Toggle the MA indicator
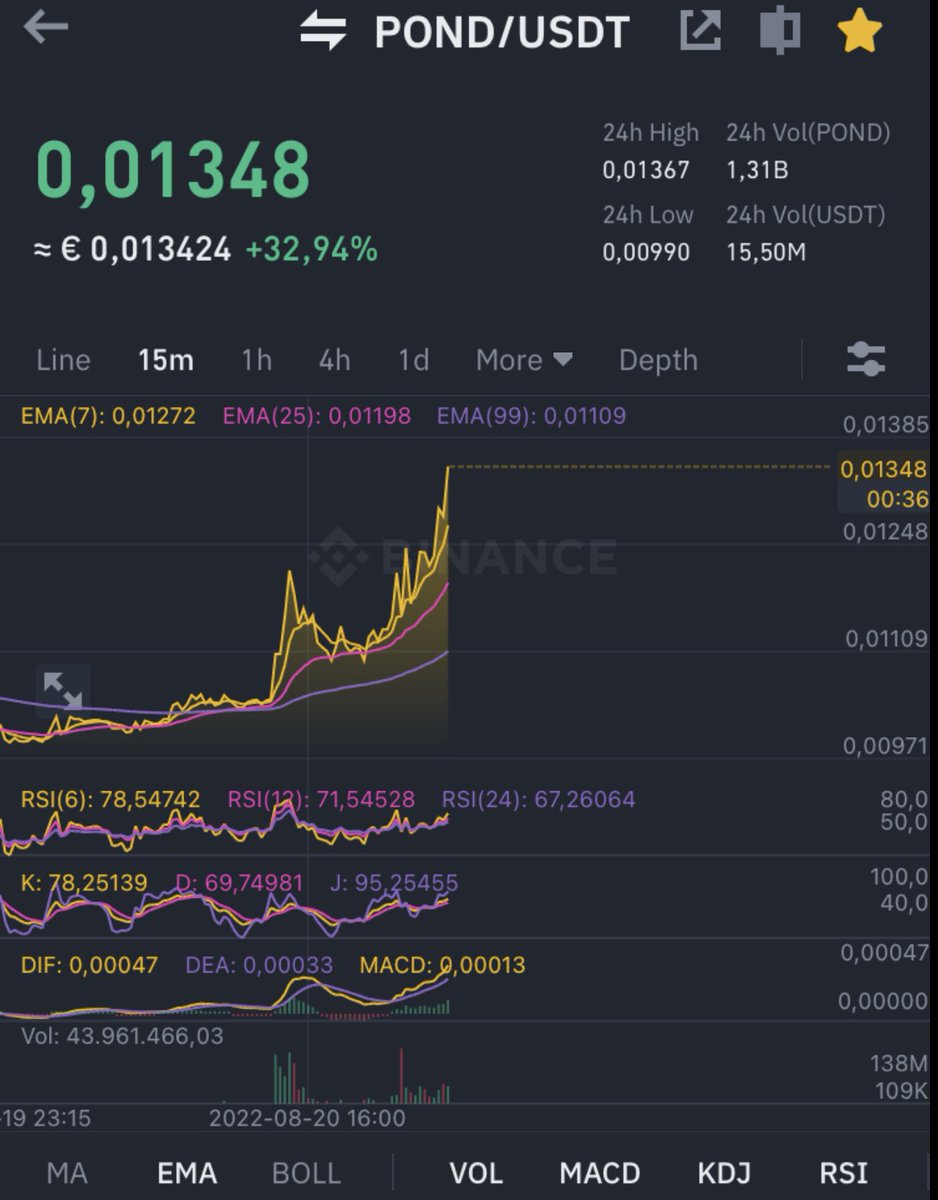The image size is (938, 1200). pyautogui.click(x=67, y=1173)
